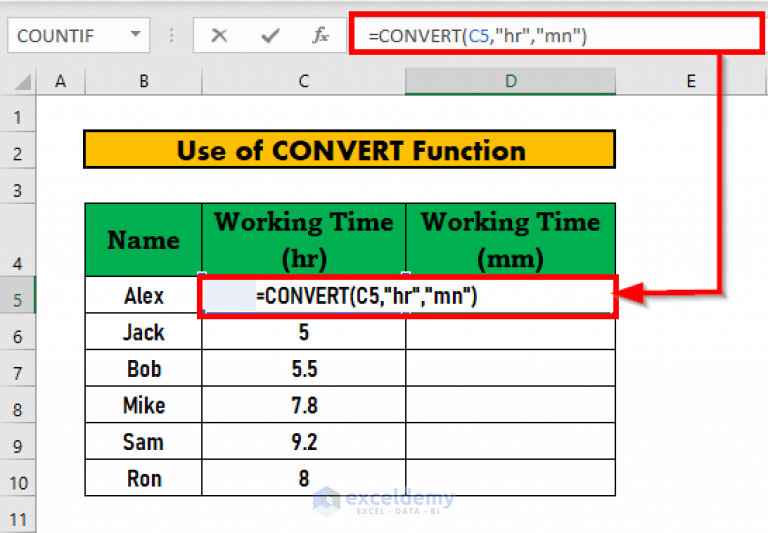Click empty mm cell in Ron's row
Viewport: 768px width, 533px height.
coord(510,478)
